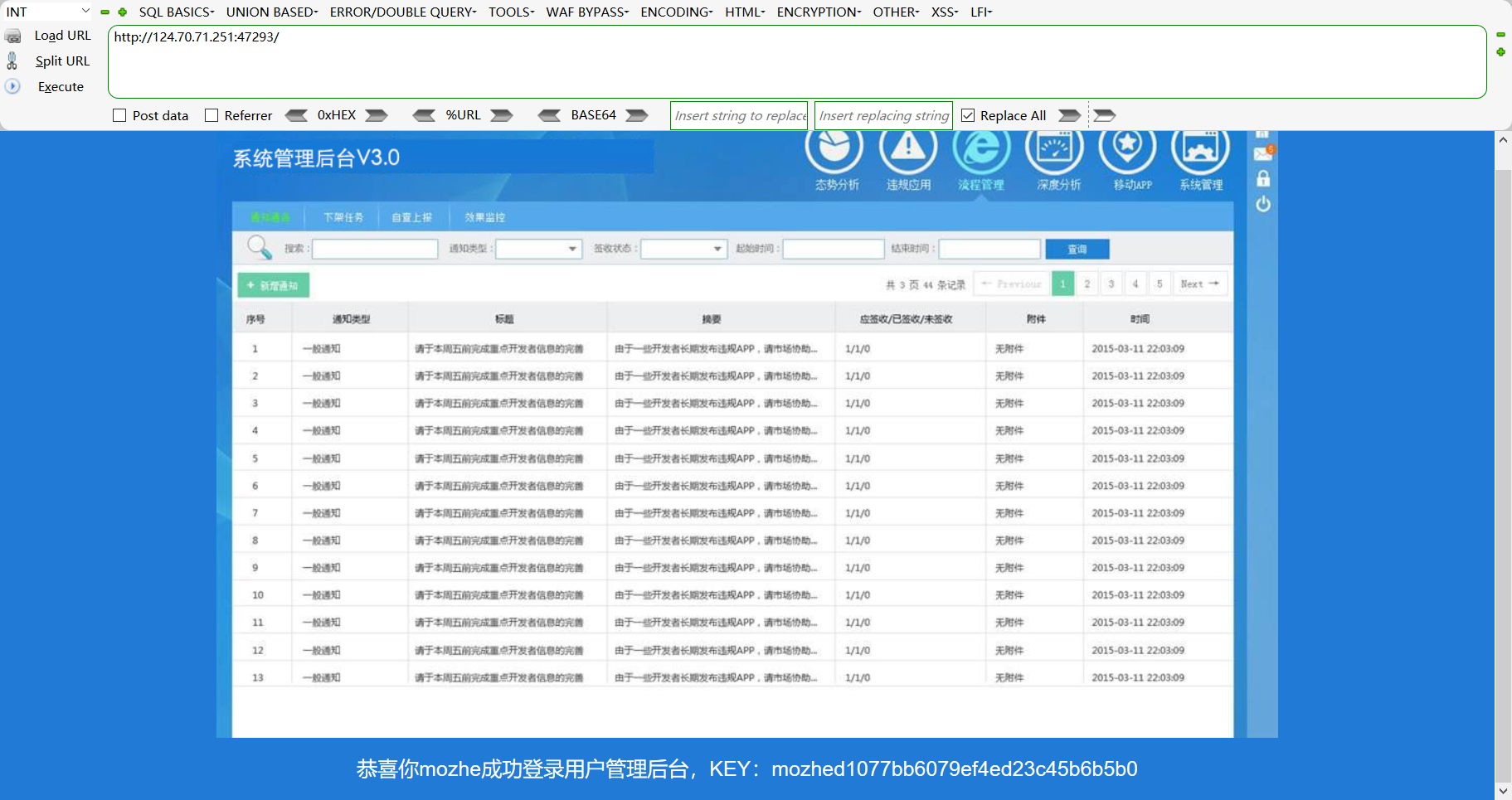Open 移动APP star pin icon
The image size is (1512, 800).
coord(1127,149)
